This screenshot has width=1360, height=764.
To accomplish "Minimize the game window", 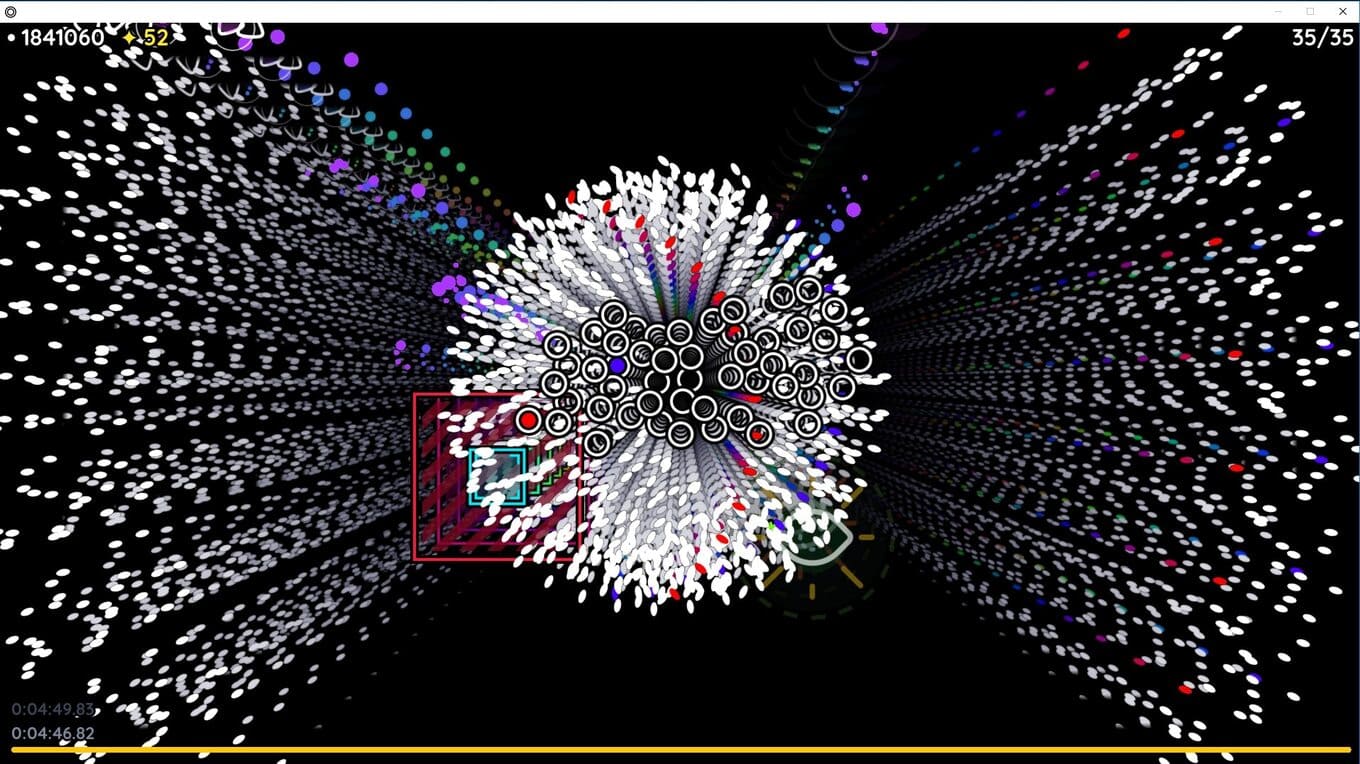I will point(1278,11).
